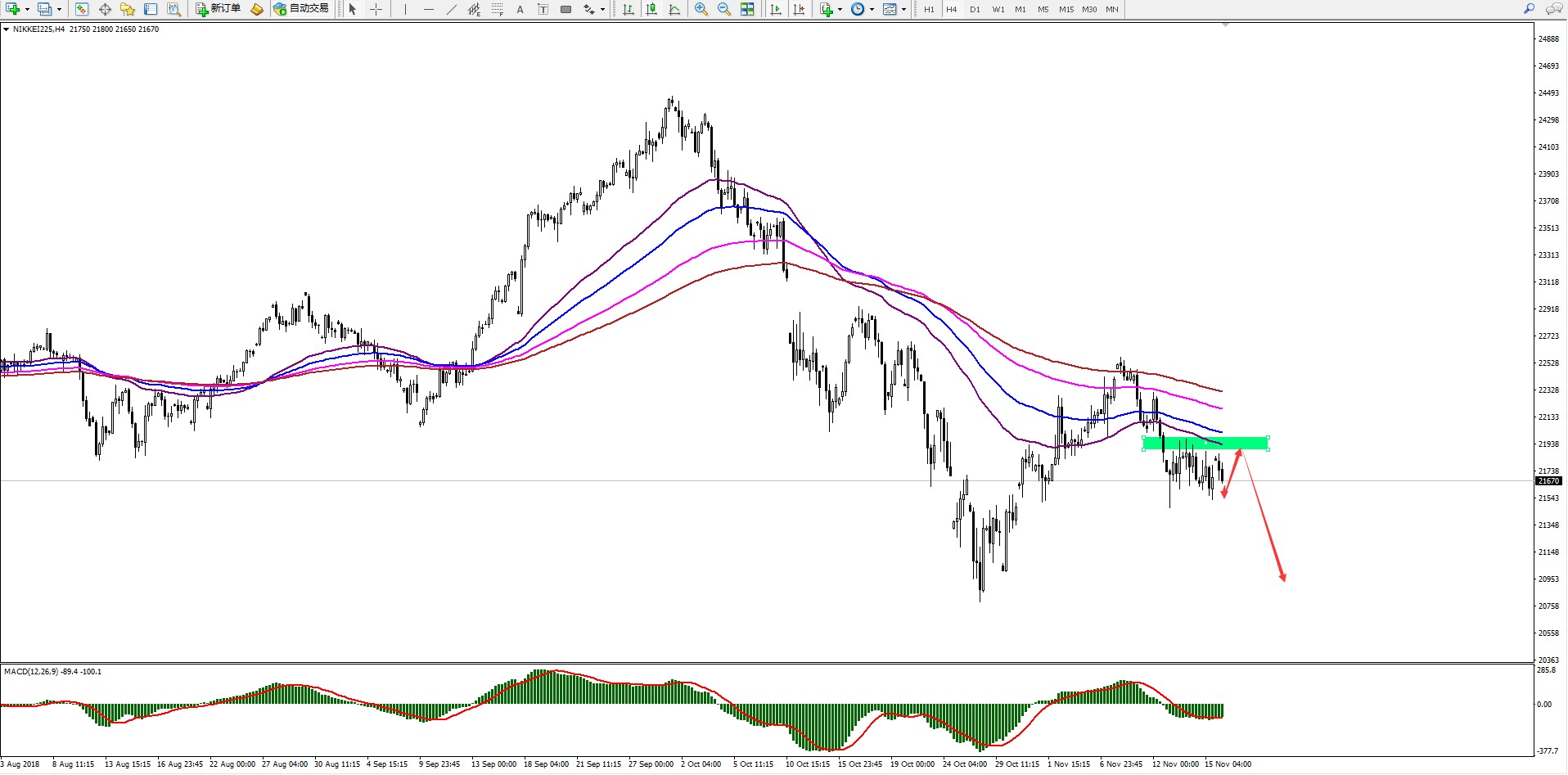Open the search magnifier at top right
1568x775 pixels.
coord(1528,9)
